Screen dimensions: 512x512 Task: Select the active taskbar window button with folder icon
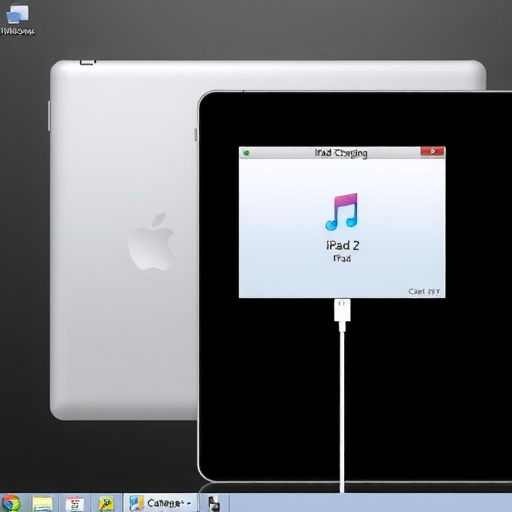click(x=161, y=503)
